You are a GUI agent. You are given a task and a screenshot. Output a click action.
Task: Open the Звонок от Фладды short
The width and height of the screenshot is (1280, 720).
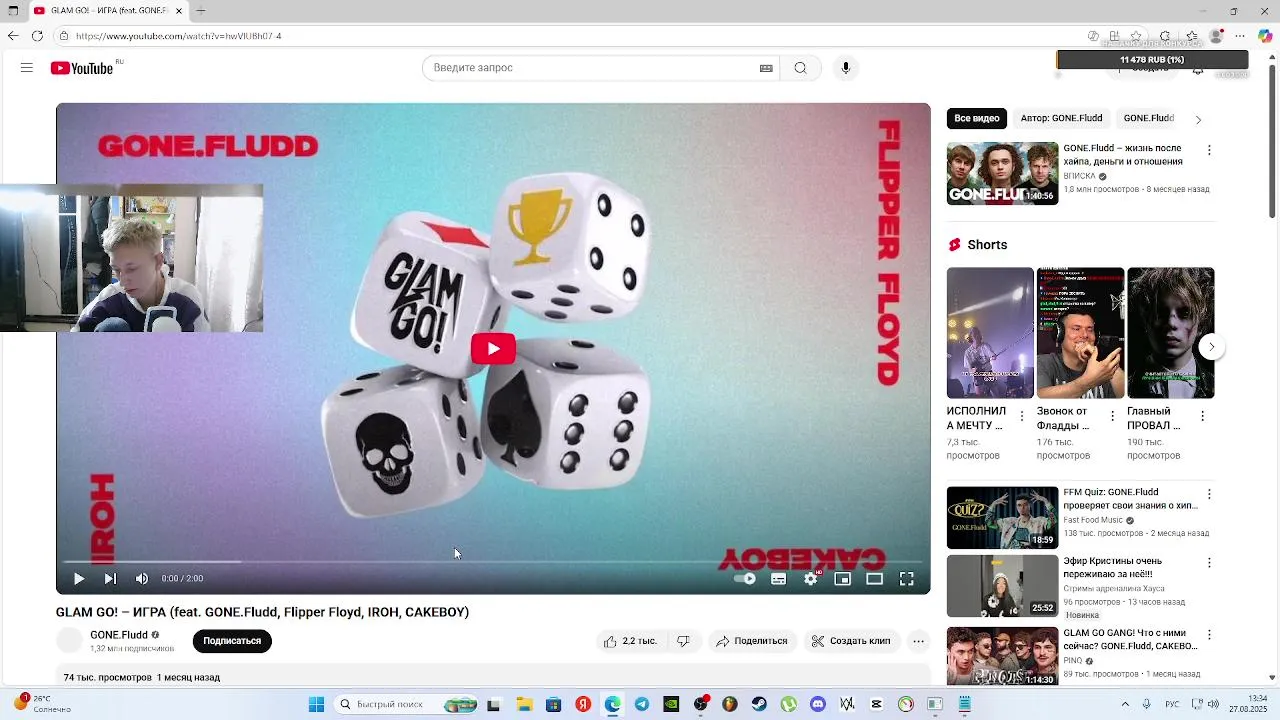[x=1080, y=332]
